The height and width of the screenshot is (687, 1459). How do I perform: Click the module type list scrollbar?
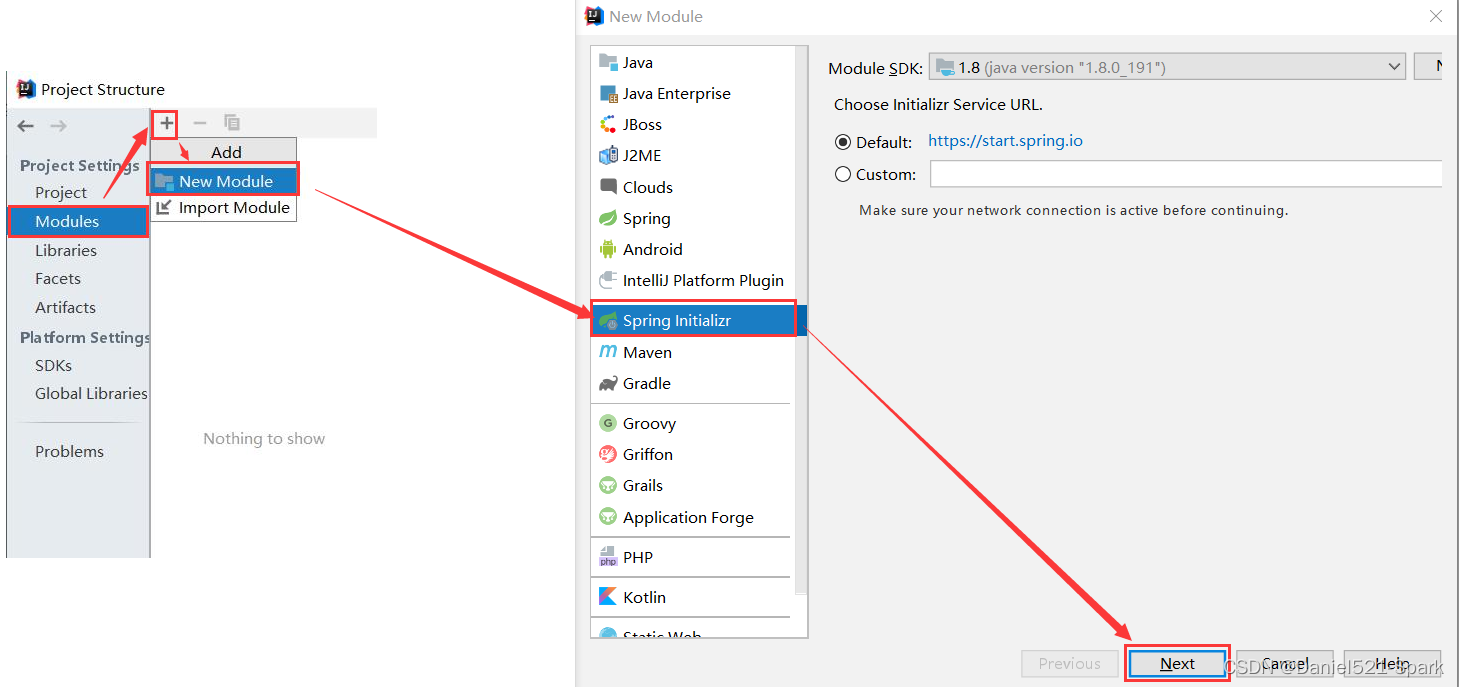[801, 320]
